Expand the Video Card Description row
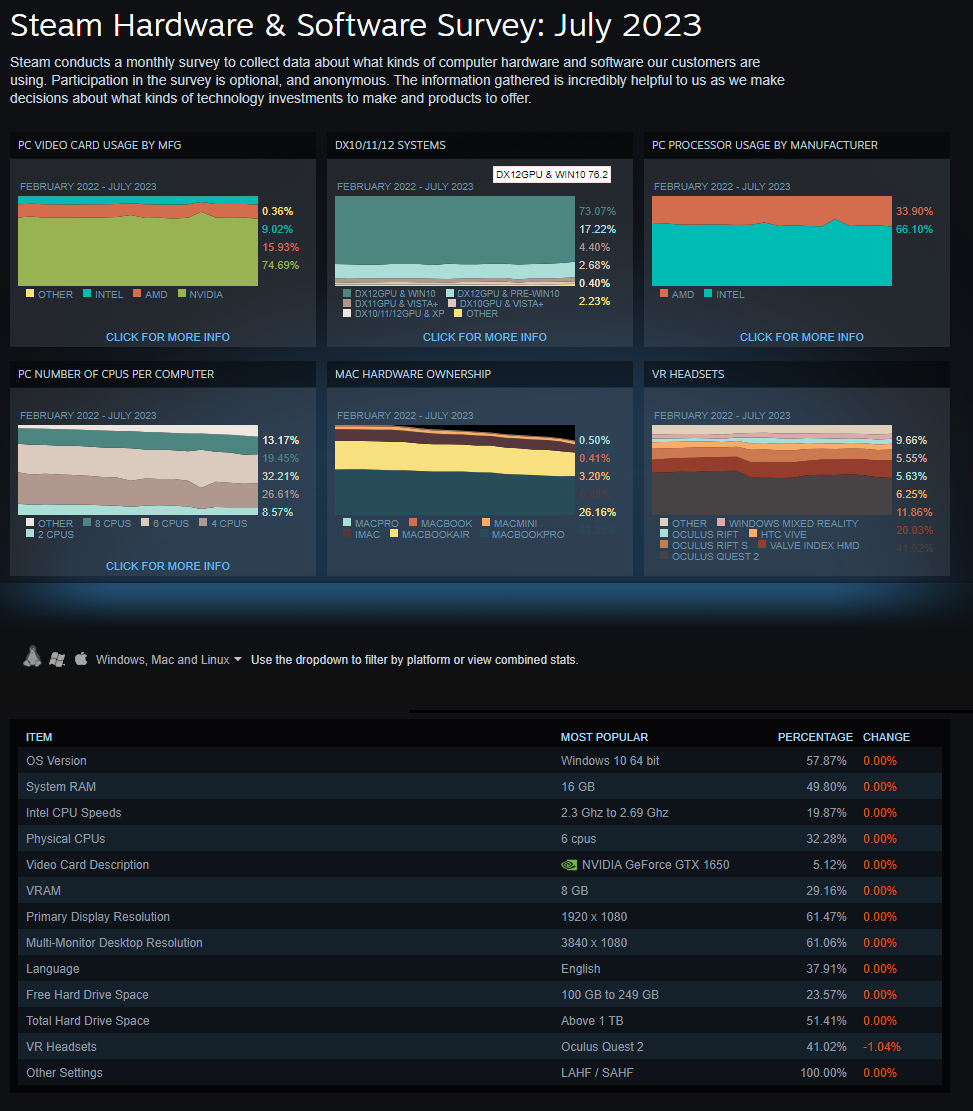This screenshot has height=1111, width=973. [480, 864]
